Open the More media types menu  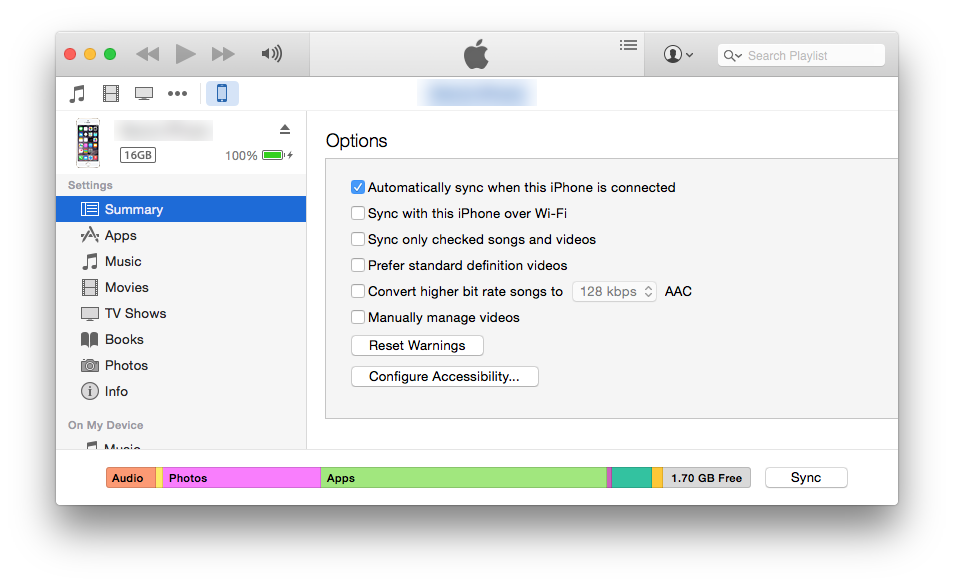pos(177,93)
